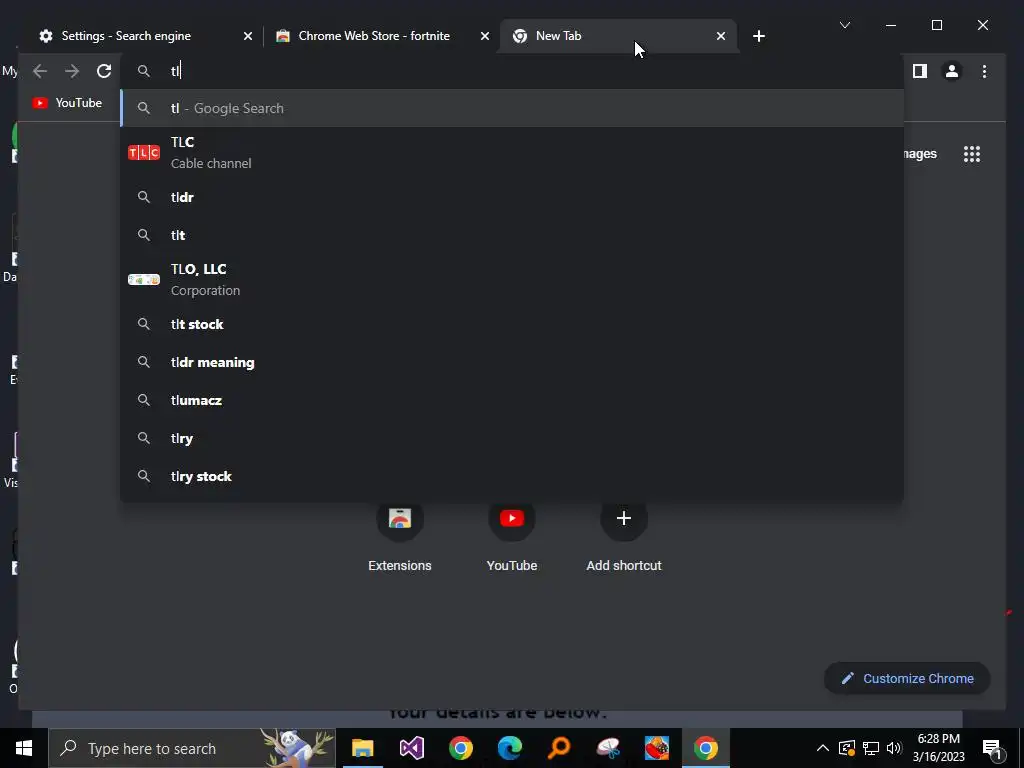The image size is (1024, 768).
Task: Open File Explorer from the taskbar
Action: point(362,748)
